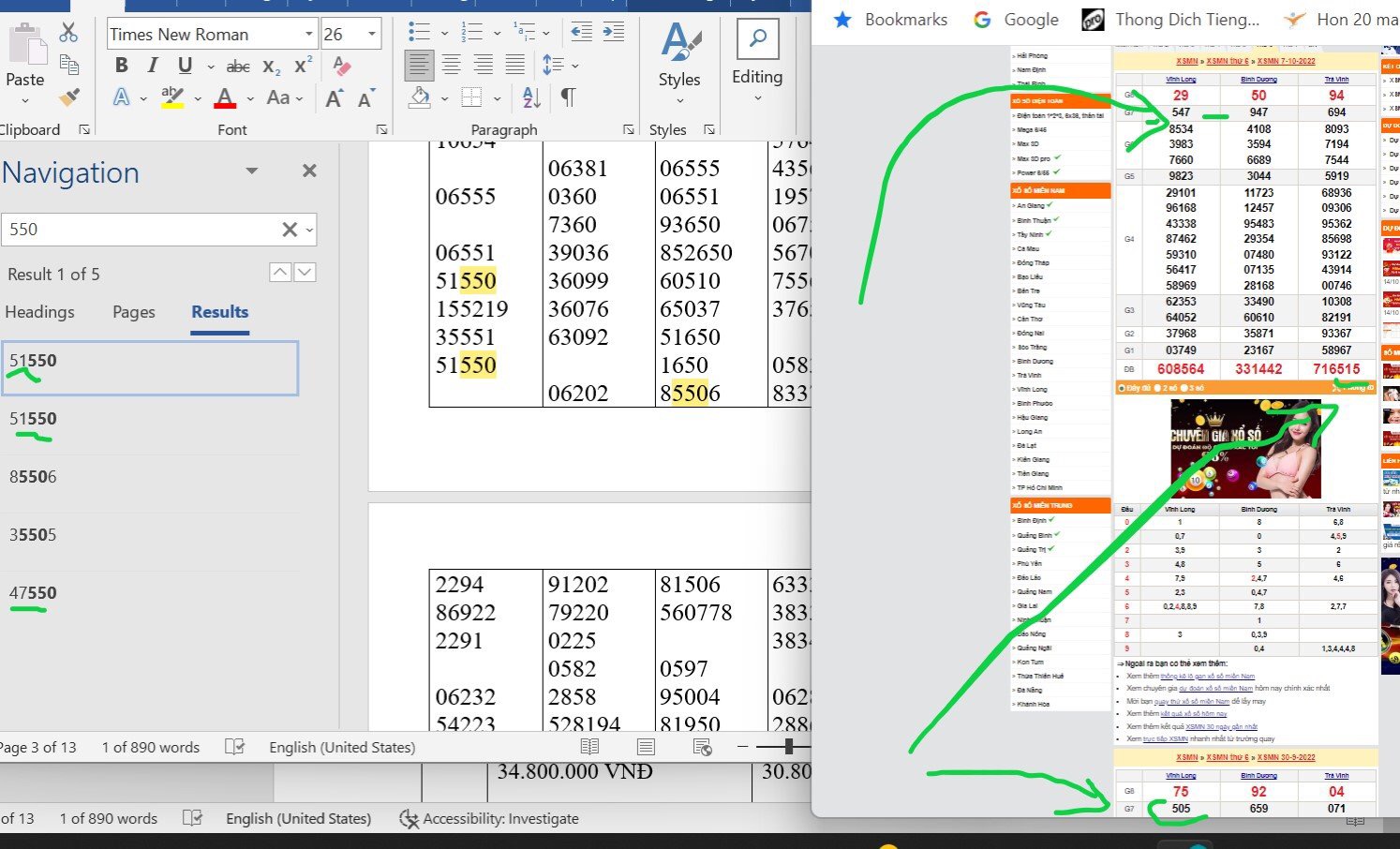Open Thong Dich Tieng bookmark in browser
The width and height of the screenshot is (1400, 849).
pos(1171,20)
